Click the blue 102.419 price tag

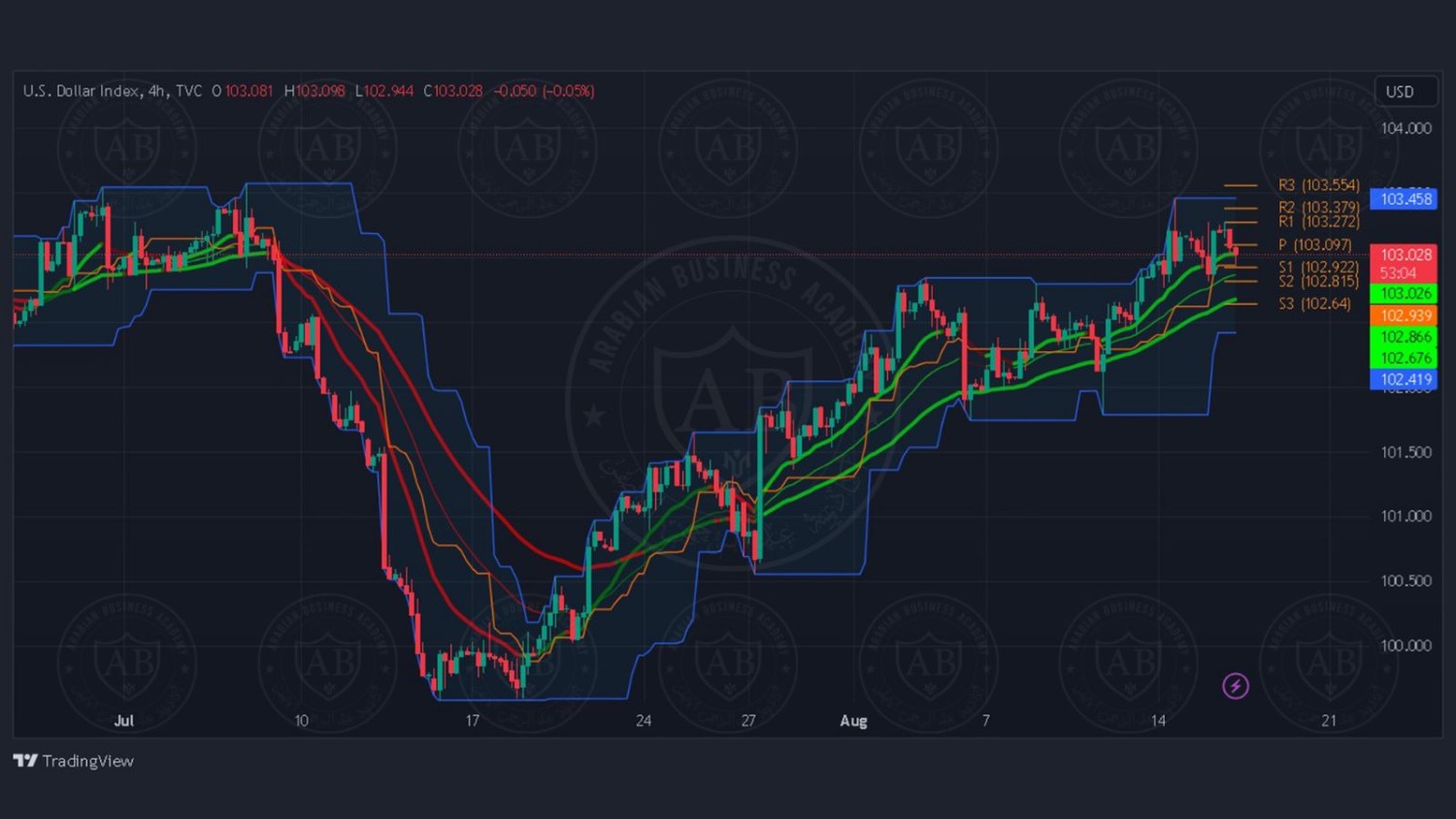[x=1405, y=379]
